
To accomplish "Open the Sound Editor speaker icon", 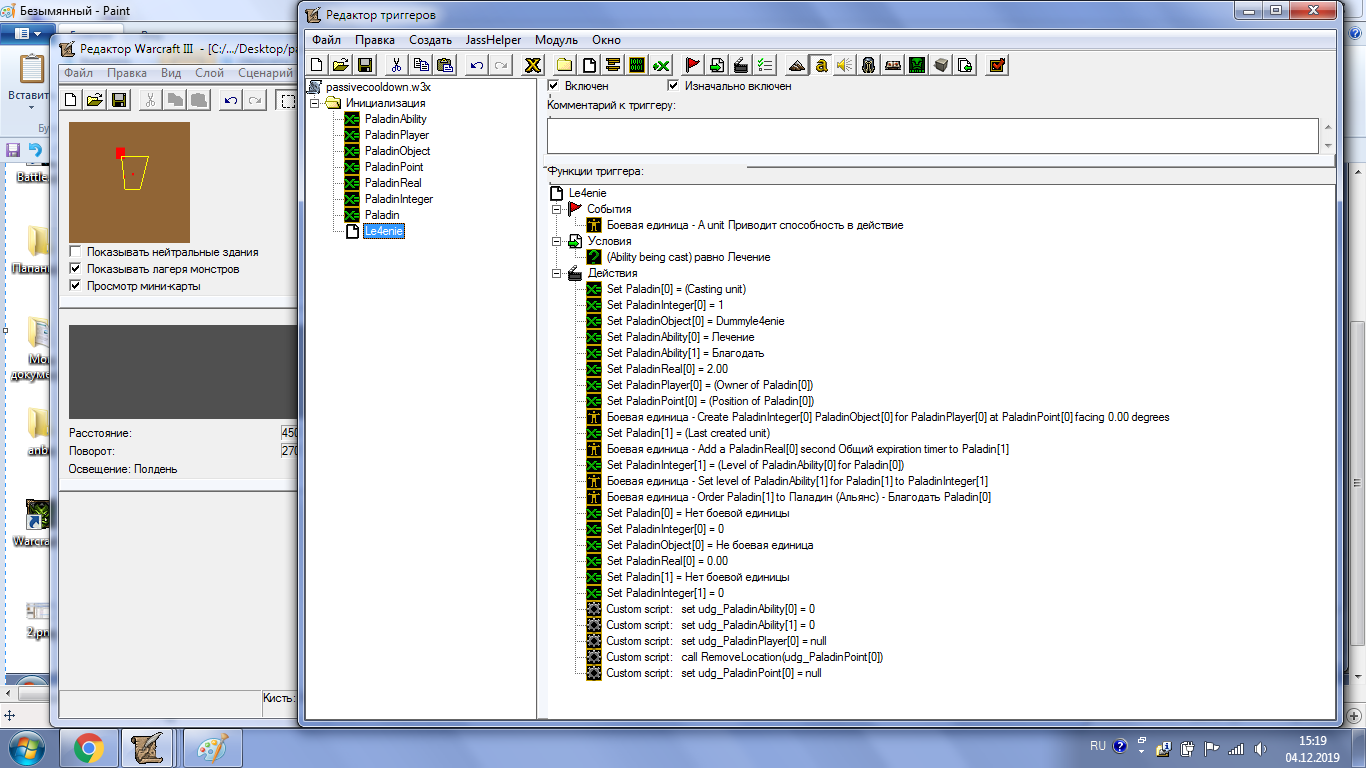I will click(x=845, y=65).
